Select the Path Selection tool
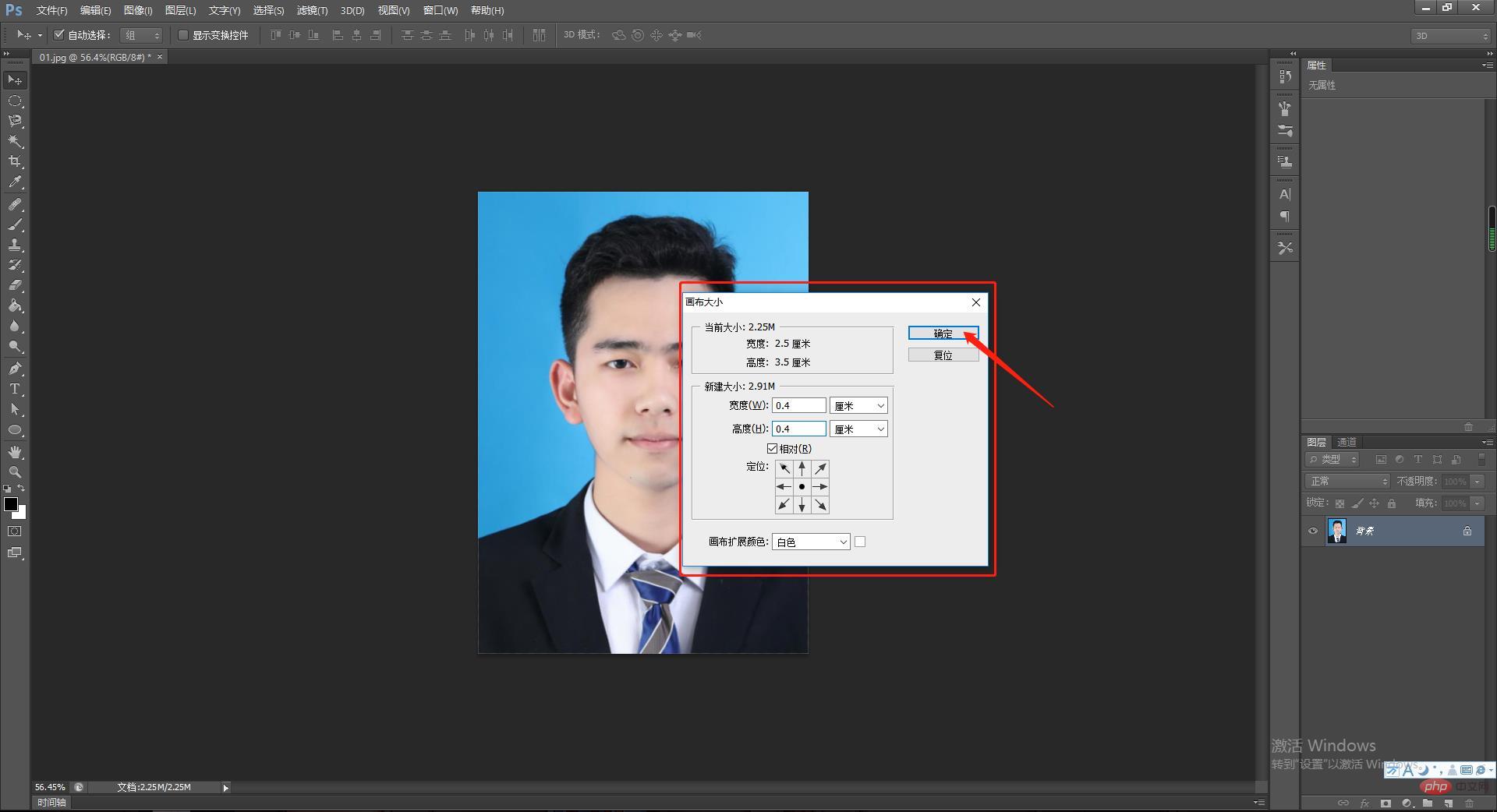 point(15,409)
